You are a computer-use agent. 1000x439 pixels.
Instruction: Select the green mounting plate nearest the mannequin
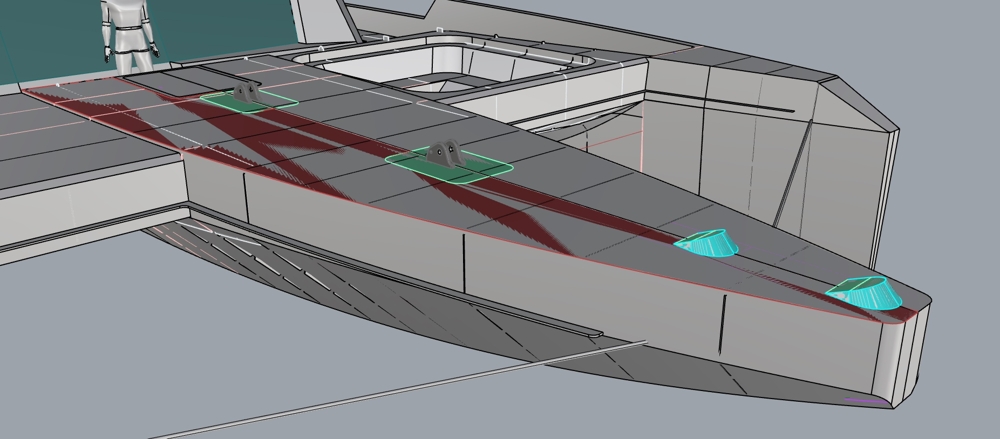(x=270, y=102)
